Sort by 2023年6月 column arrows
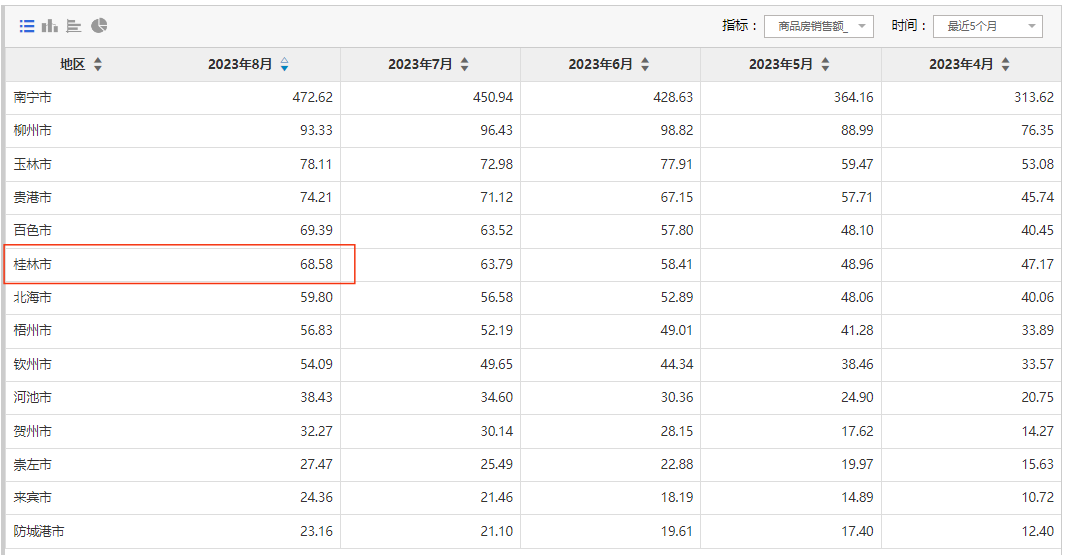 click(x=645, y=65)
